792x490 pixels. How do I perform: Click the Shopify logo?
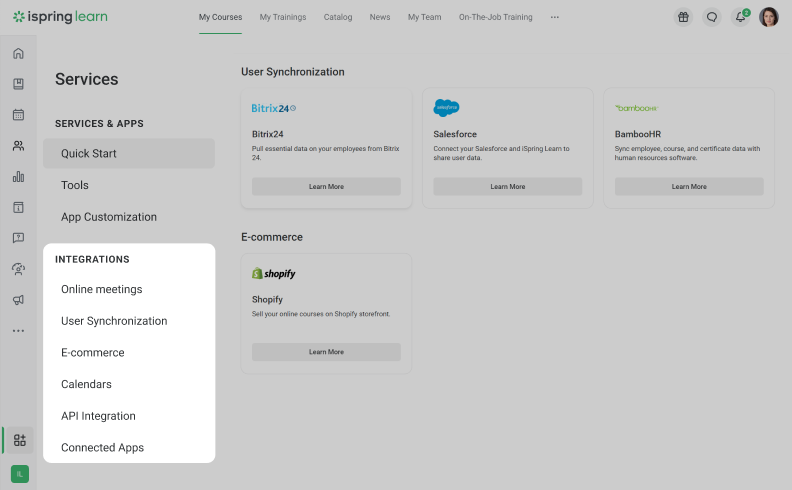click(x=273, y=273)
